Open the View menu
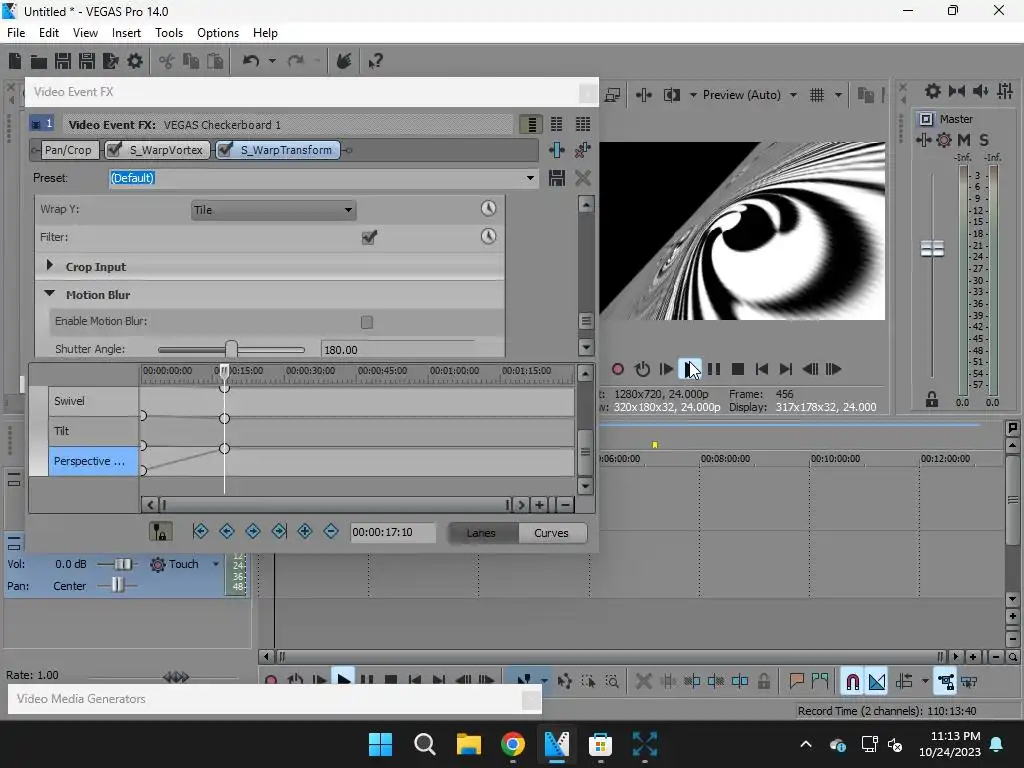 click(x=85, y=33)
